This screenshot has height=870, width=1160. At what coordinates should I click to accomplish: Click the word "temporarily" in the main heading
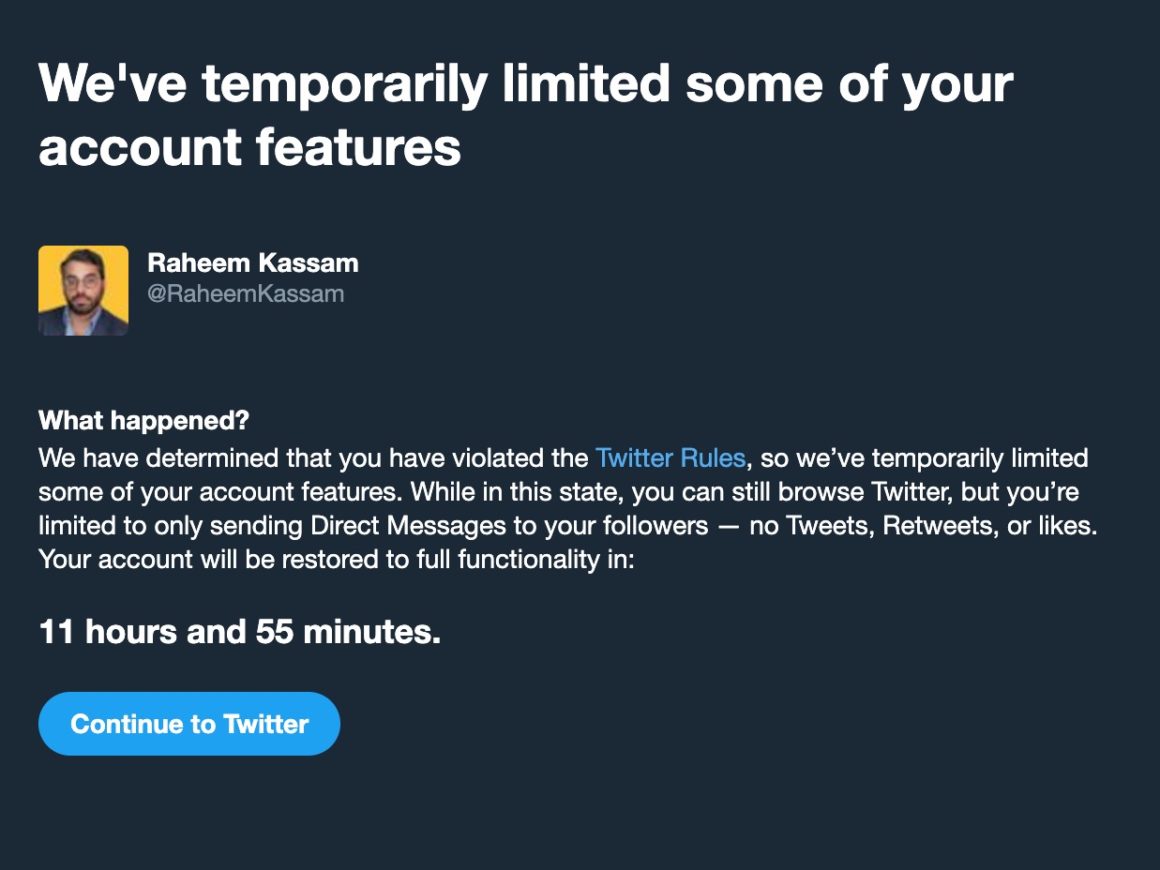pos(343,84)
